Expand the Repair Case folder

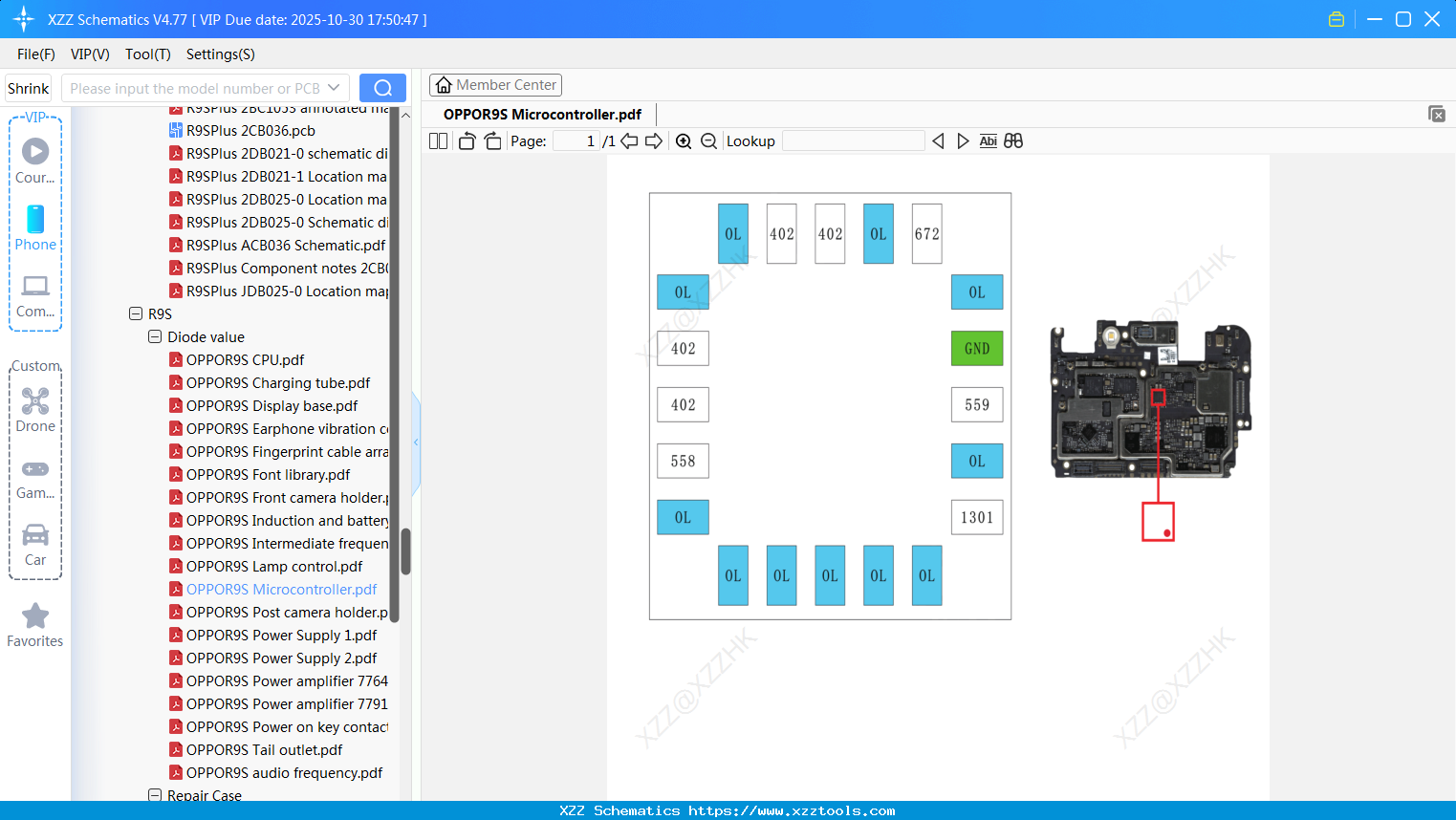(x=155, y=795)
